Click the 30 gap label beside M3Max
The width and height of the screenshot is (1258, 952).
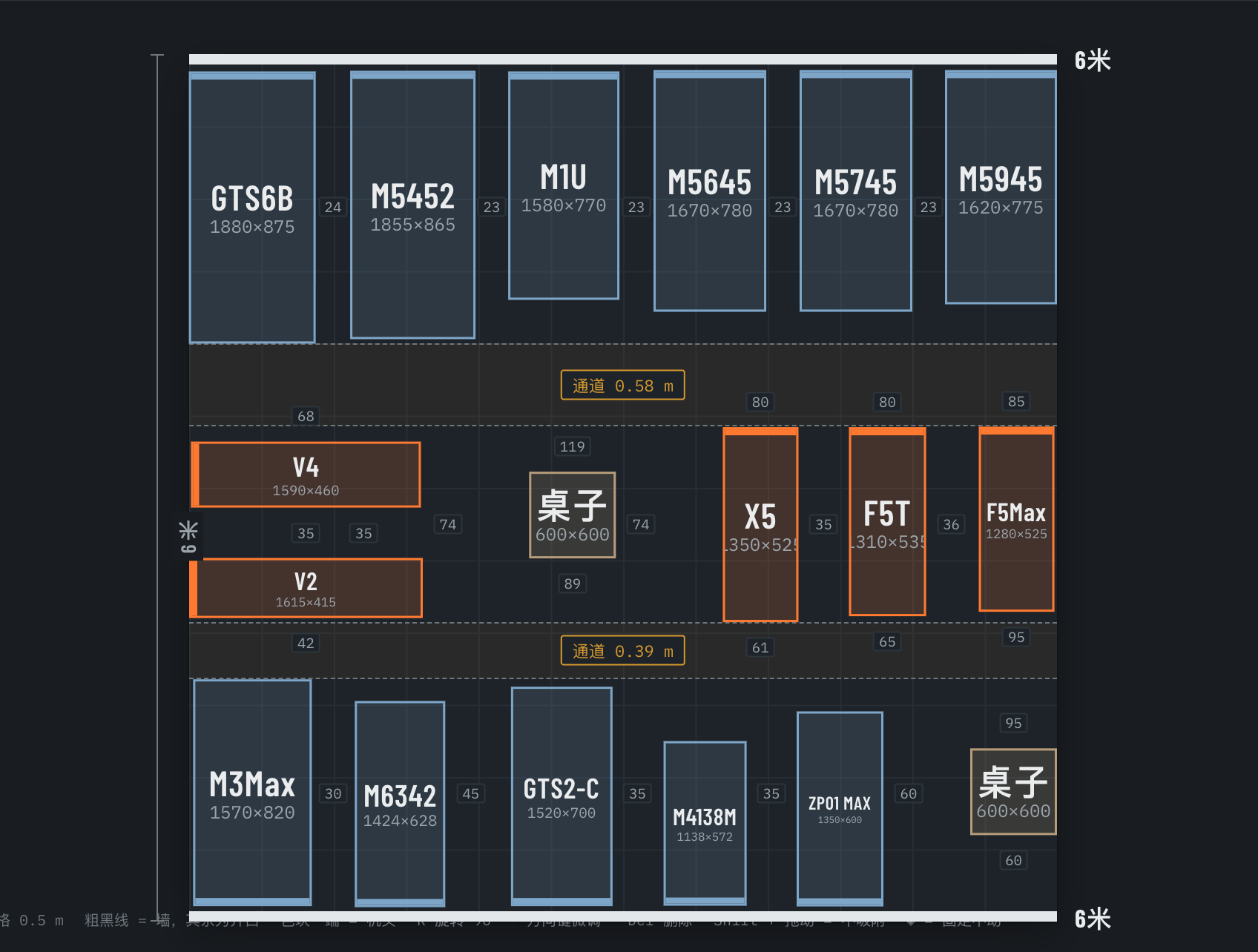coord(333,793)
